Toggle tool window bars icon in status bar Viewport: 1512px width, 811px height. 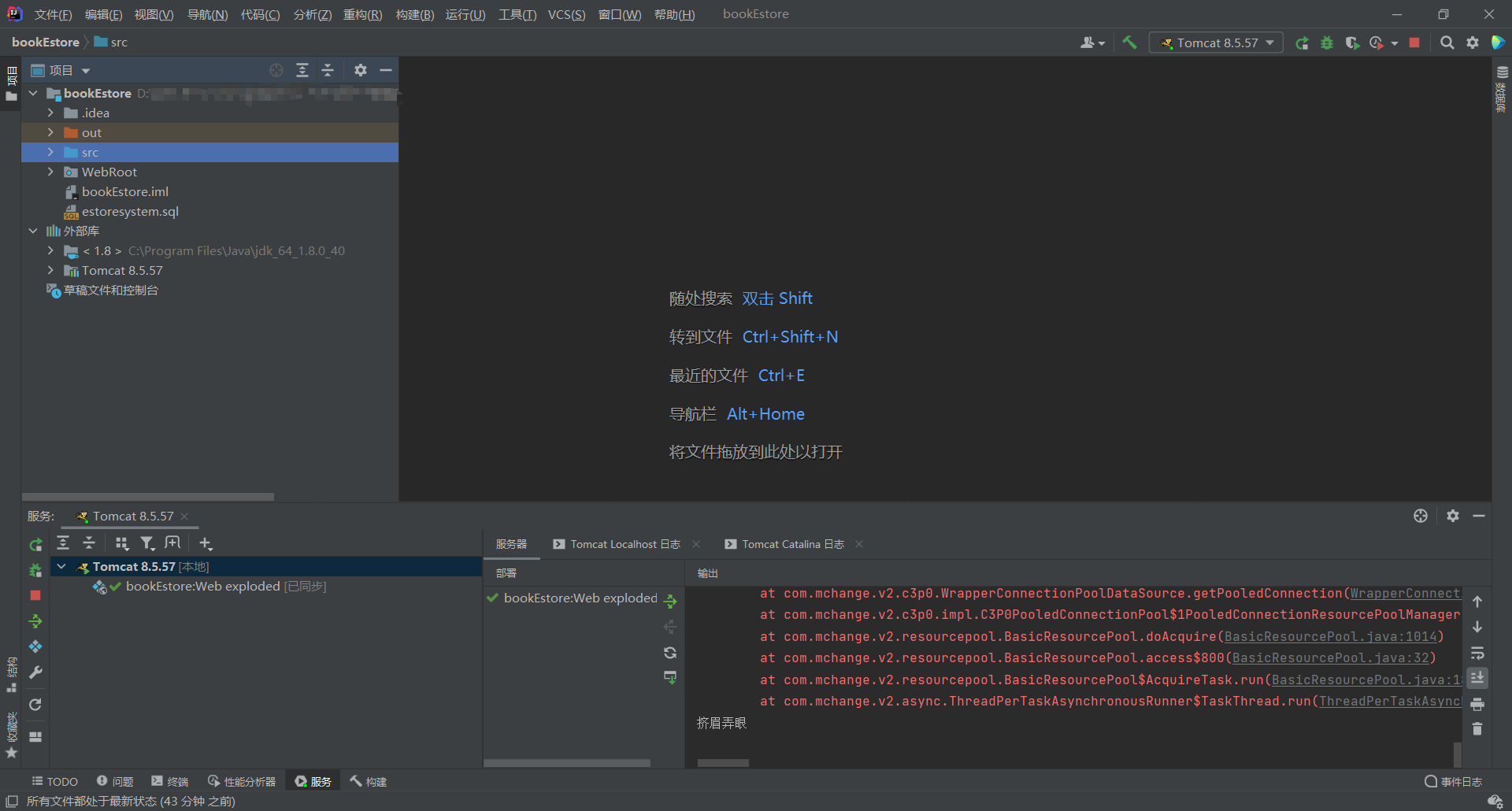click(x=12, y=801)
